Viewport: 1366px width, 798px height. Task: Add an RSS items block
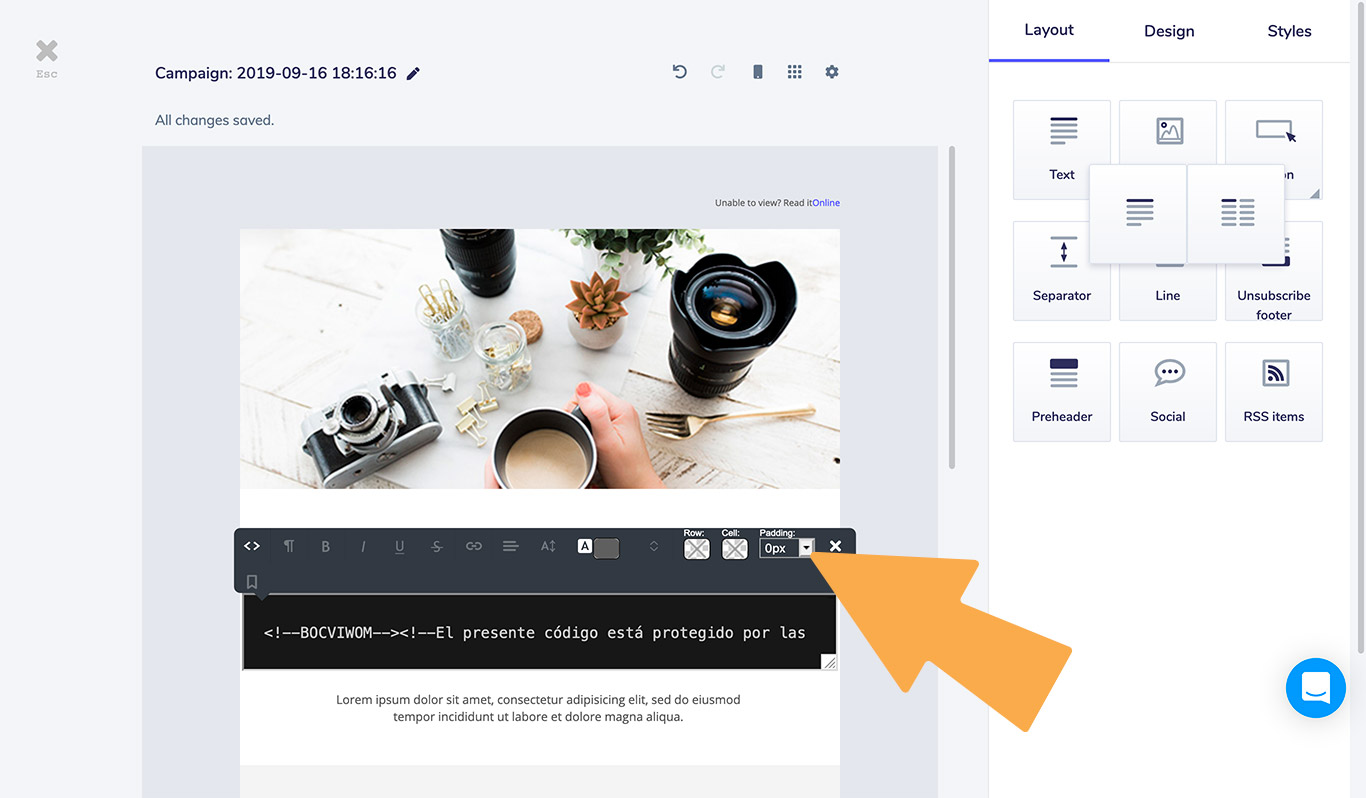tap(1274, 392)
